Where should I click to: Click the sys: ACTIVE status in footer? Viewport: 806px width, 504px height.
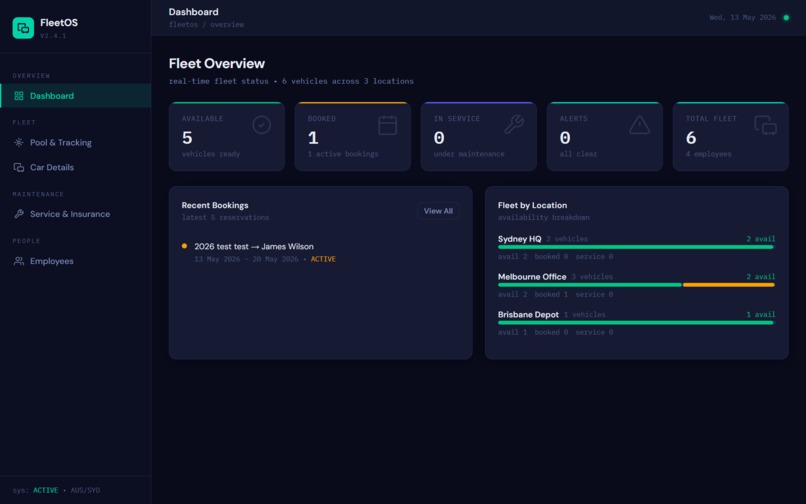35,490
